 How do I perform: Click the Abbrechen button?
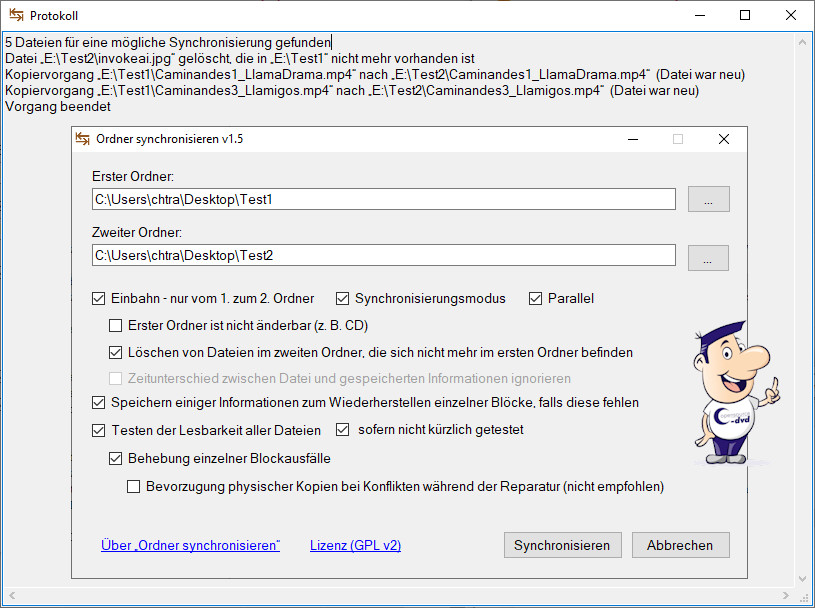(x=680, y=545)
